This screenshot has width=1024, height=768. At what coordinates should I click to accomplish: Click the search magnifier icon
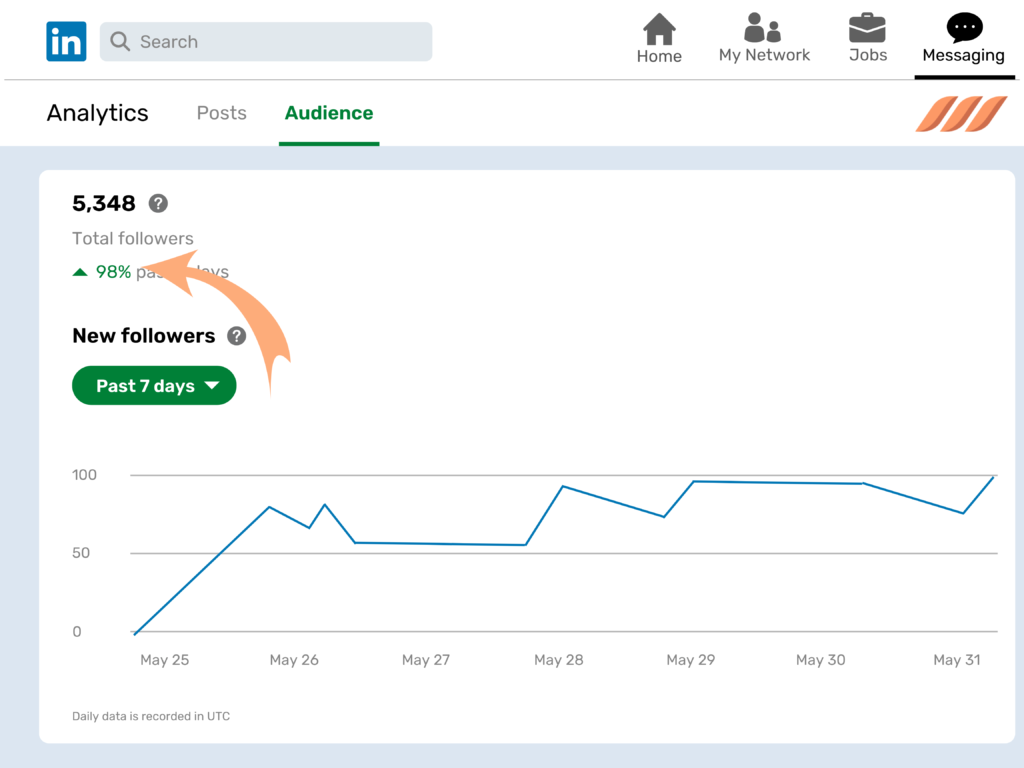pyautogui.click(x=120, y=42)
